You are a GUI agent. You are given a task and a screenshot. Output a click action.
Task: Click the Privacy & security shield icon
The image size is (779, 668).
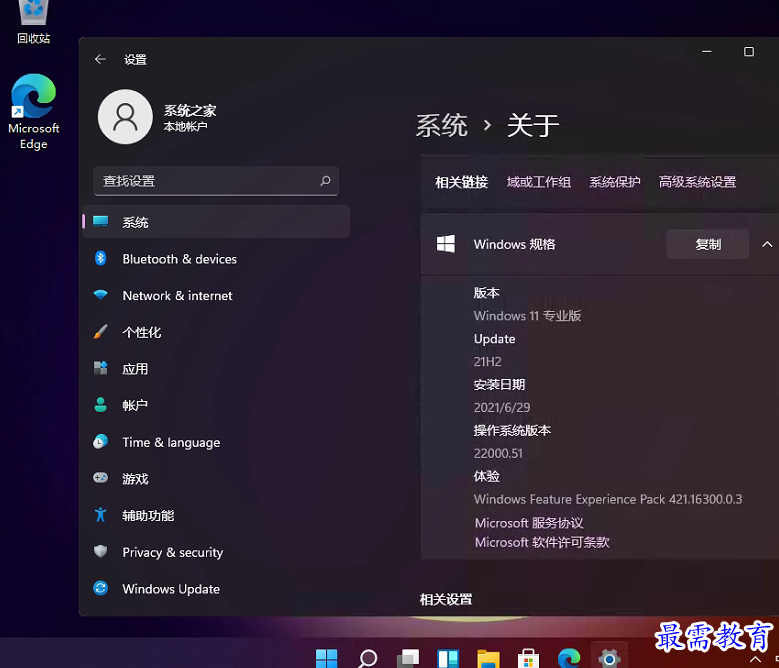click(100, 551)
